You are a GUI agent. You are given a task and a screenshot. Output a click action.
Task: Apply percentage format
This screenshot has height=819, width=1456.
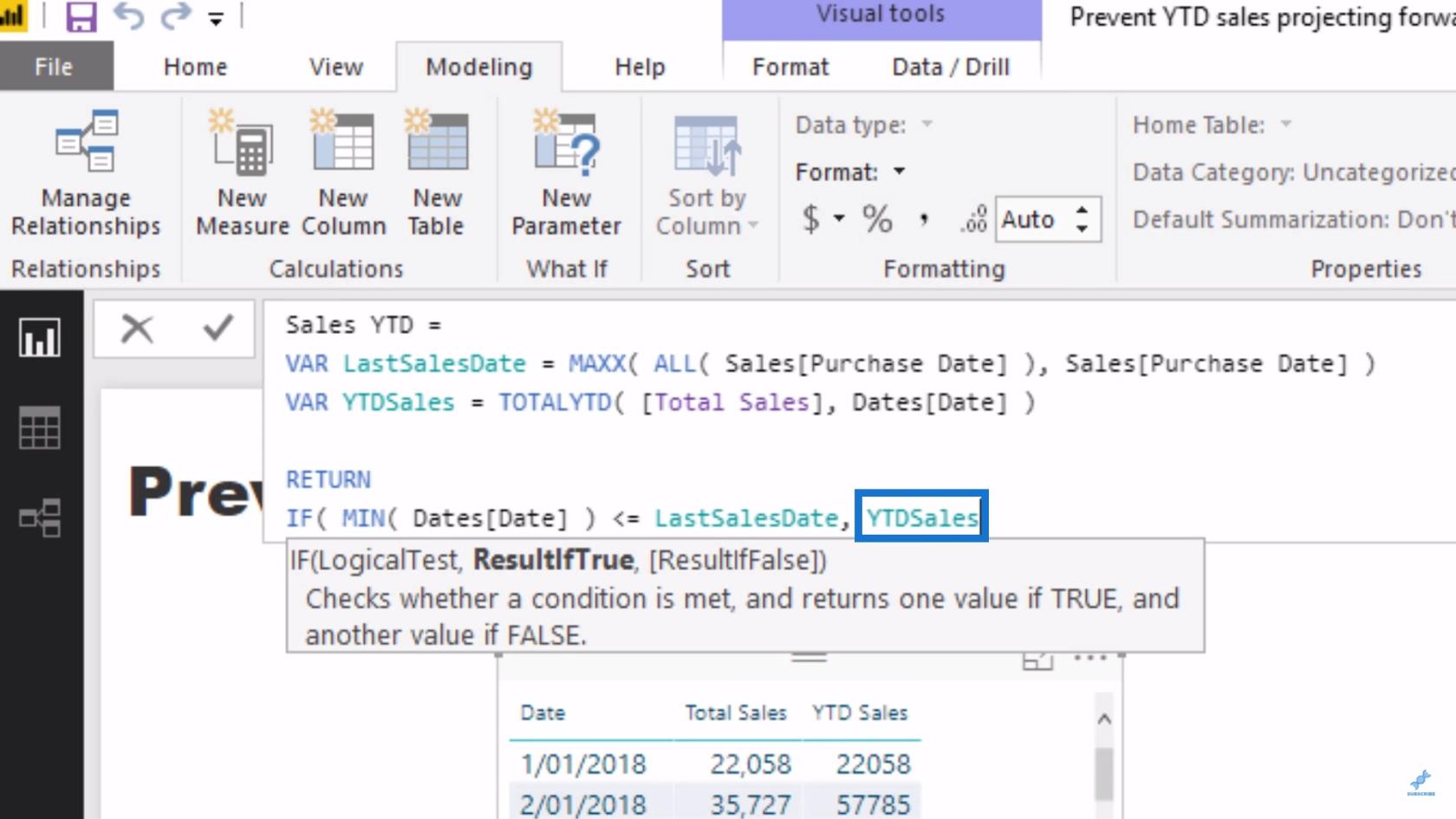[x=877, y=218]
